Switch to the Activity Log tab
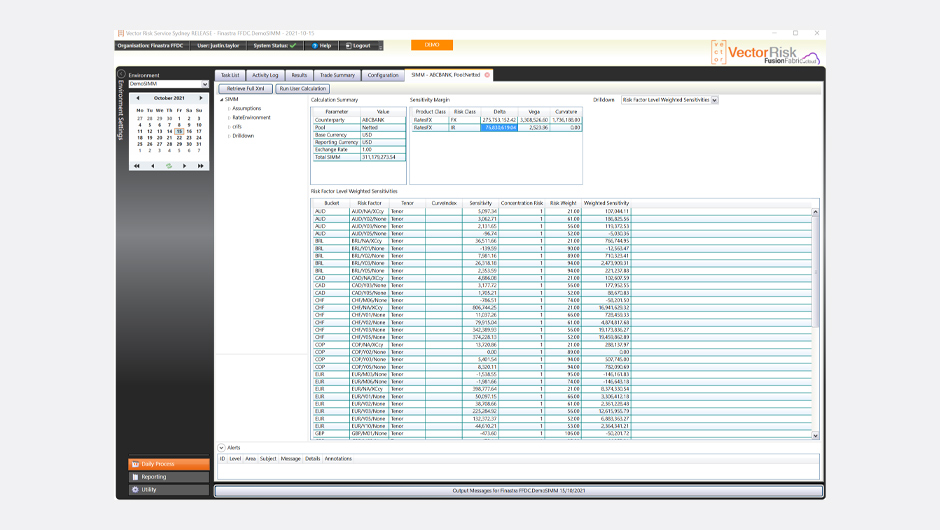The width and height of the screenshot is (940, 530). click(x=265, y=75)
